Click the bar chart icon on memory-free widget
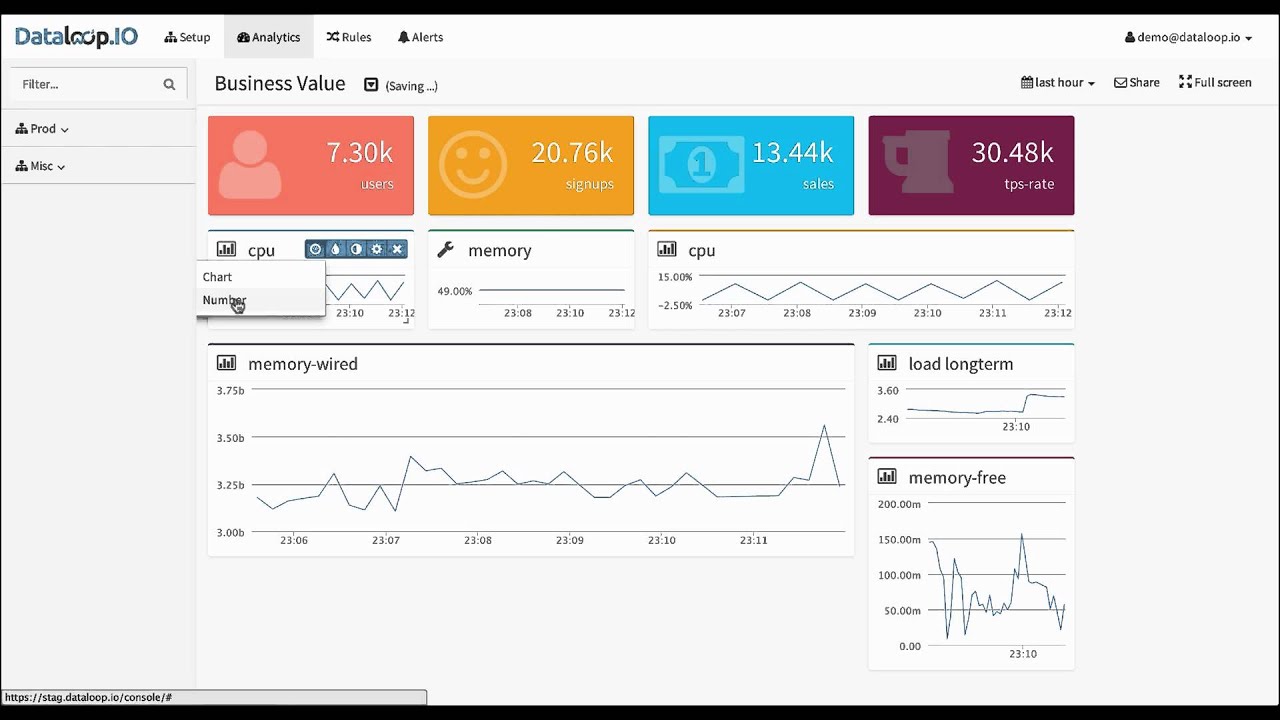The height and width of the screenshot is (720, 1280). [x=887, y=477]
